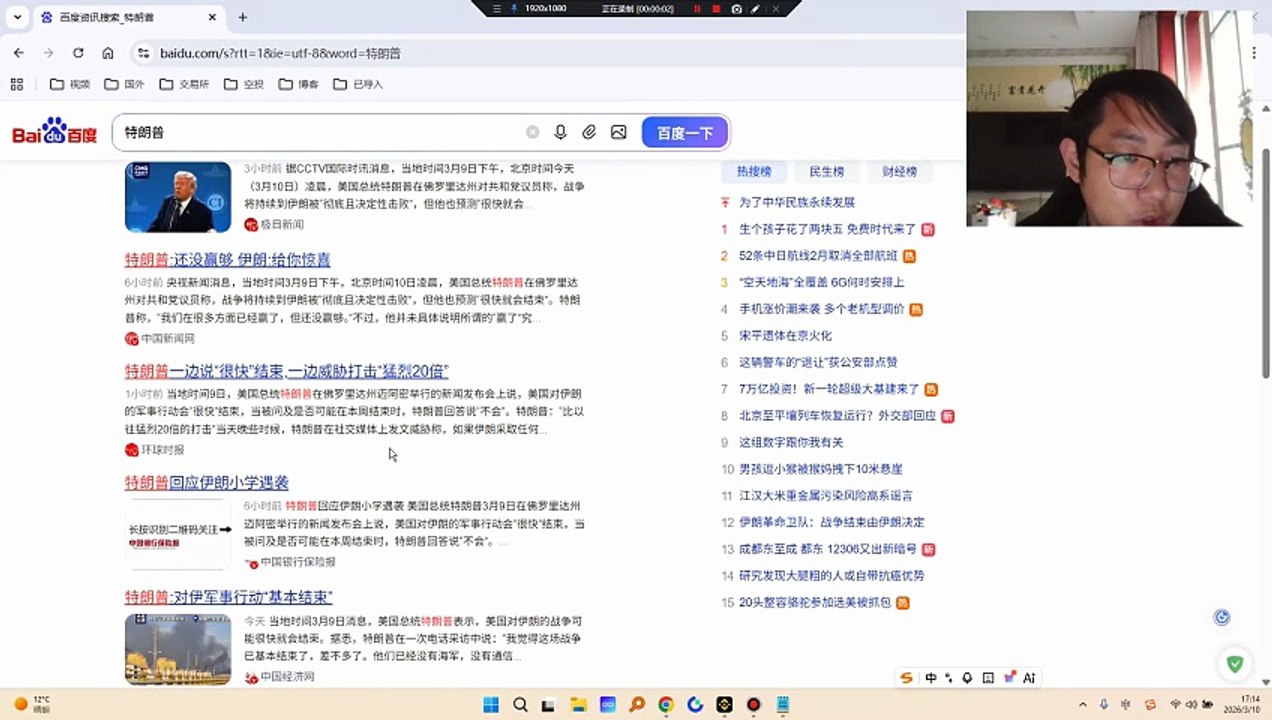Image resolution: width=1272 pixels, height=720 pixels.
Task: Open the red recorder app in taskbar
Action: tap(753, 705)
